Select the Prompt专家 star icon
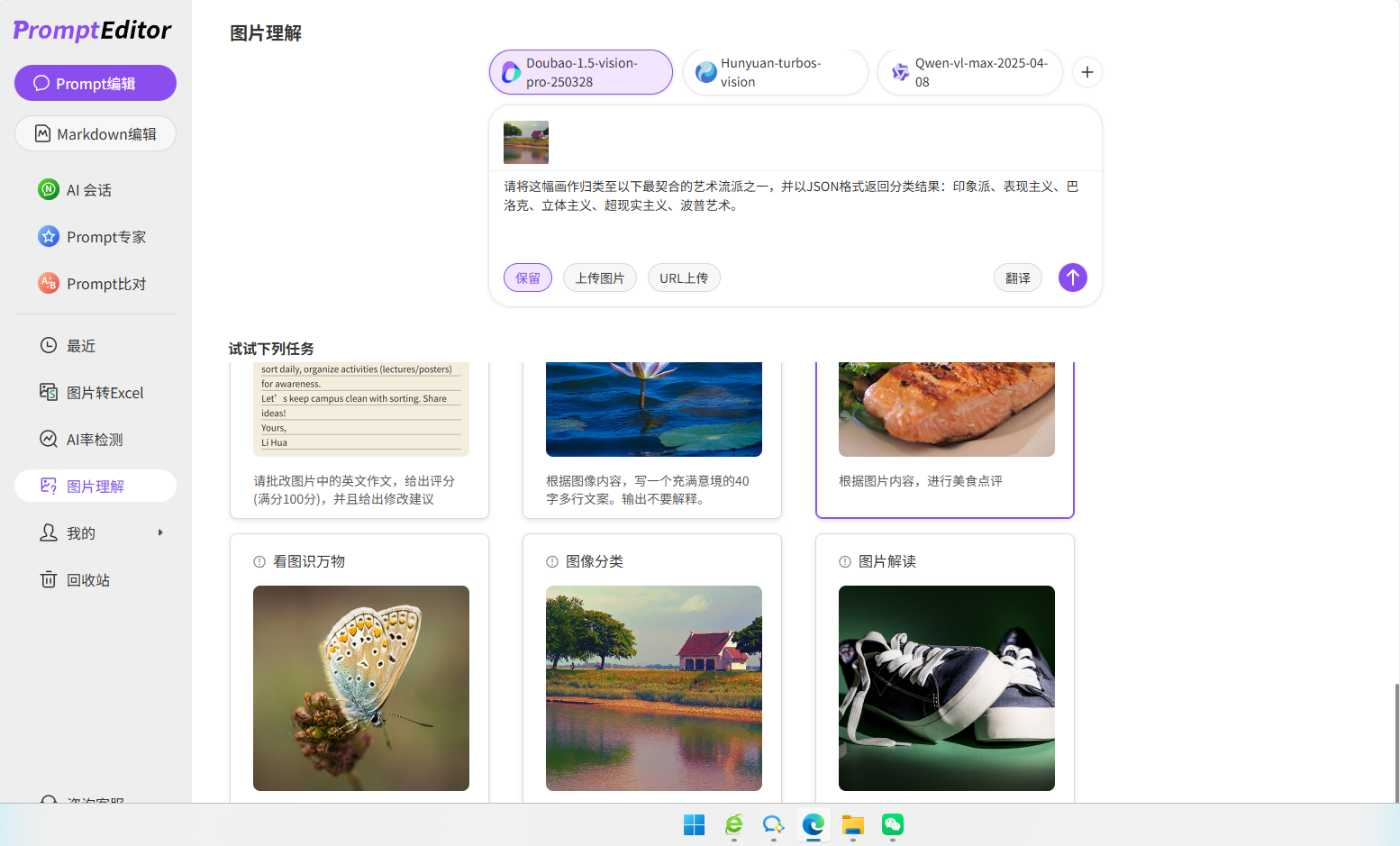The height and width of the screenshot is (846, 1400). pyautogui.click(x=47, y=236)
